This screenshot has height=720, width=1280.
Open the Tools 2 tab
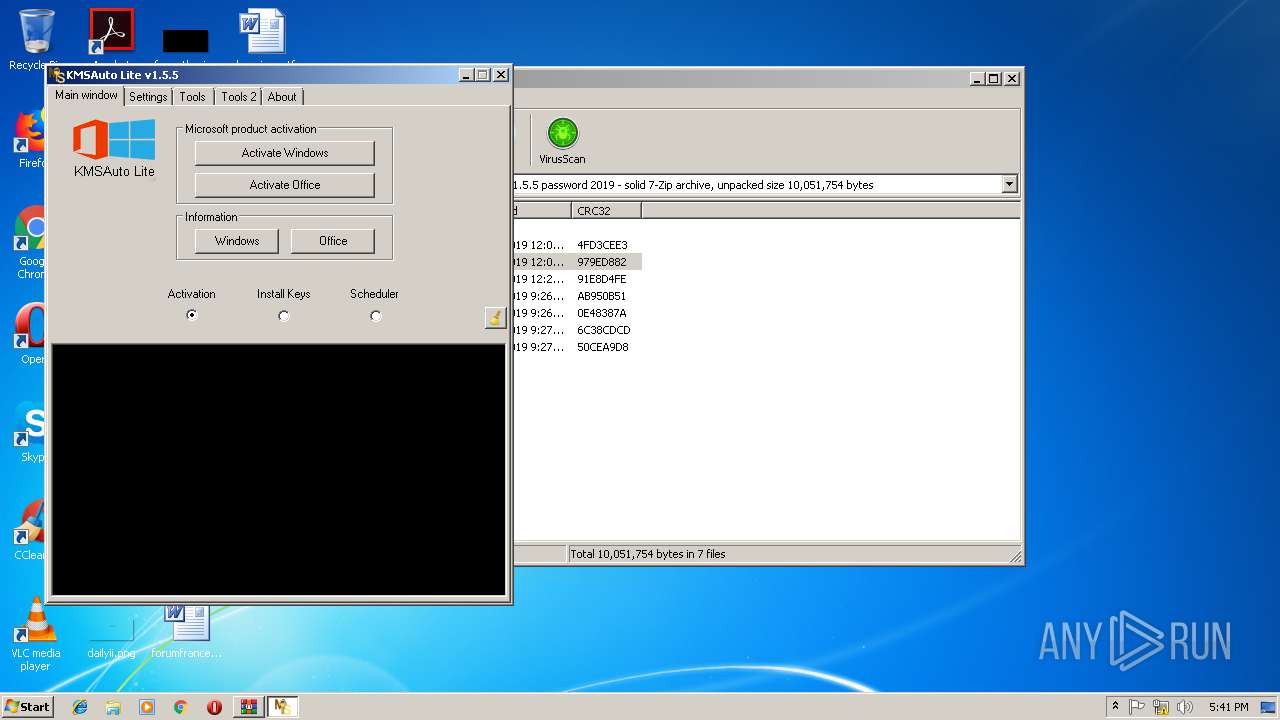click(239, 97)
